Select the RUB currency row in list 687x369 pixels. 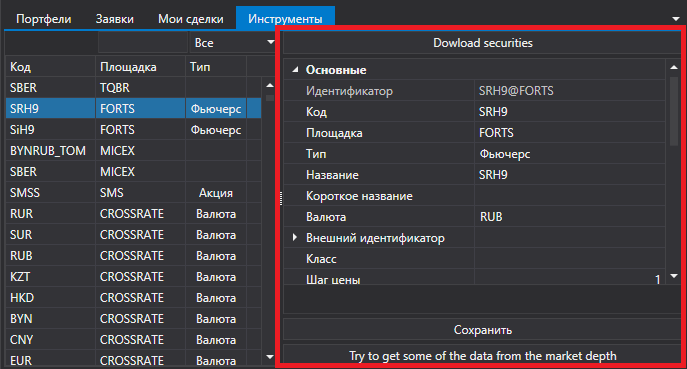coord(134,256)
